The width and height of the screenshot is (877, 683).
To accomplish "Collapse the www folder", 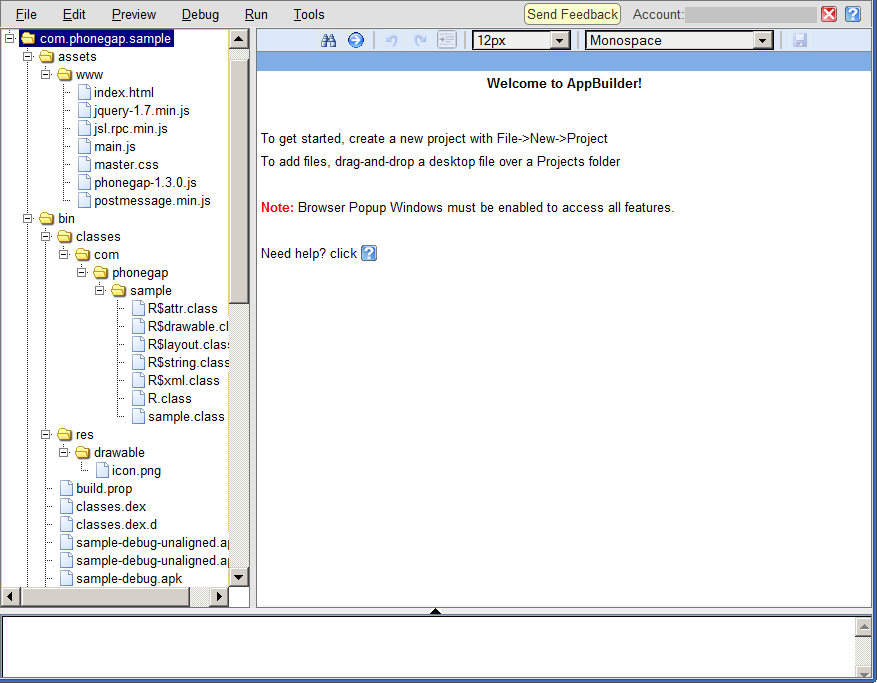I will coord(46,74).
